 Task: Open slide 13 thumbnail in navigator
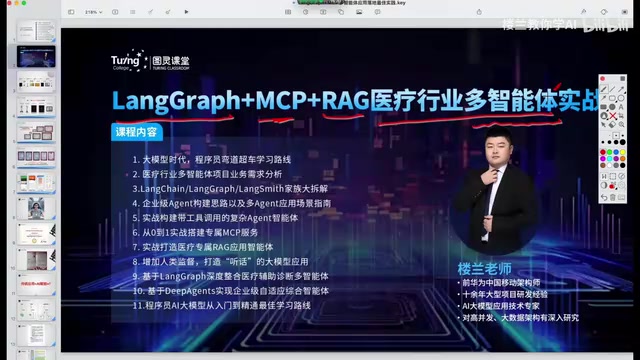[36, 335]
